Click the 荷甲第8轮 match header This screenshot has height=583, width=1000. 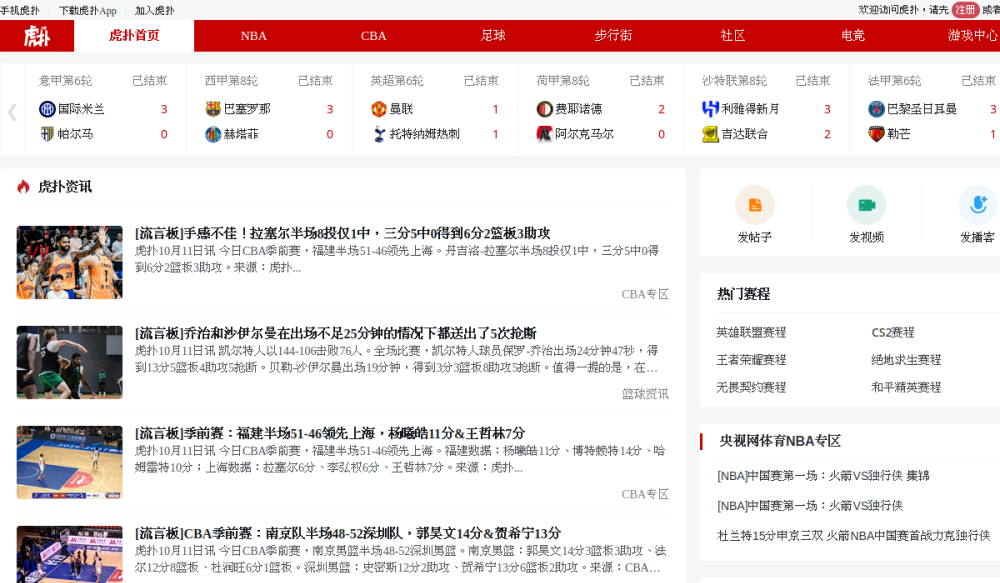pyautogui.click(x=562, y=81)
